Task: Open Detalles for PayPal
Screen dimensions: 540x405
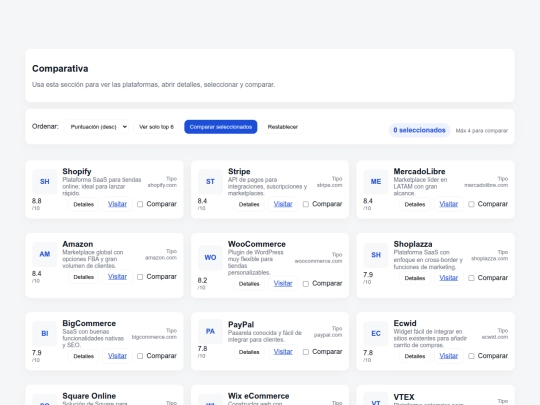Action: click(249, 352)
